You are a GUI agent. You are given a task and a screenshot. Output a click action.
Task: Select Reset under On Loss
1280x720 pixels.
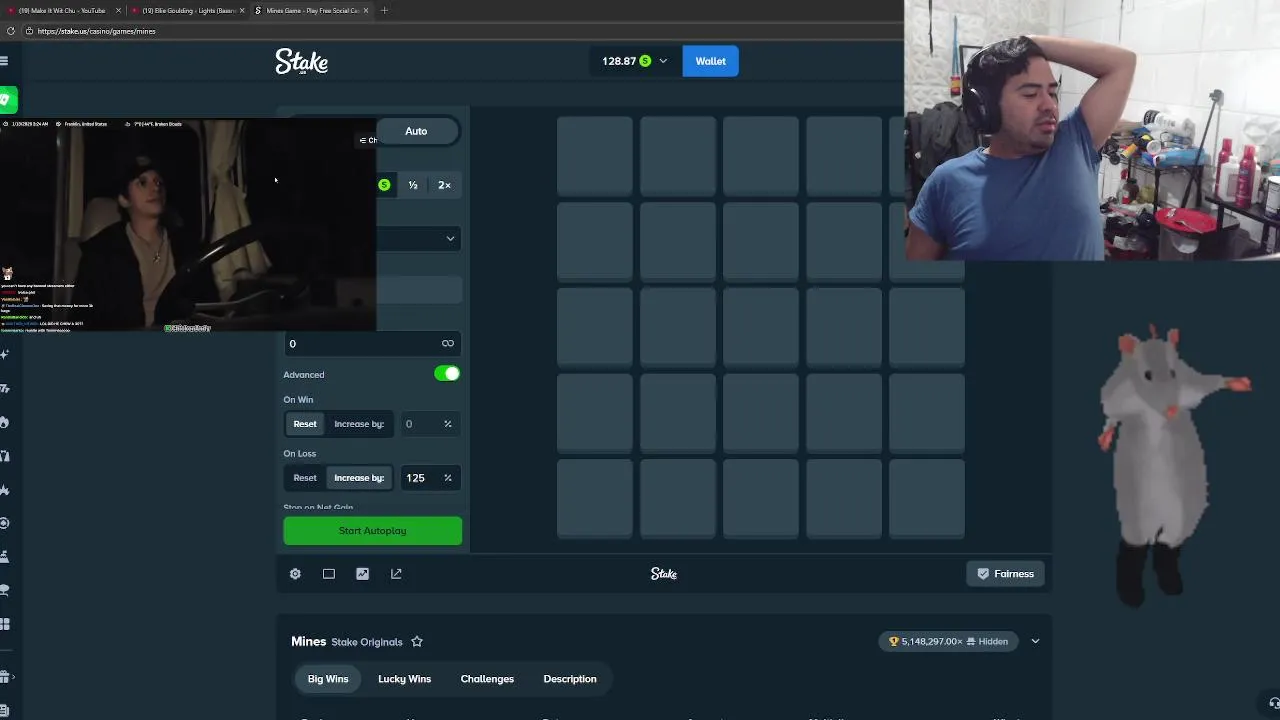tap(305, 478)
